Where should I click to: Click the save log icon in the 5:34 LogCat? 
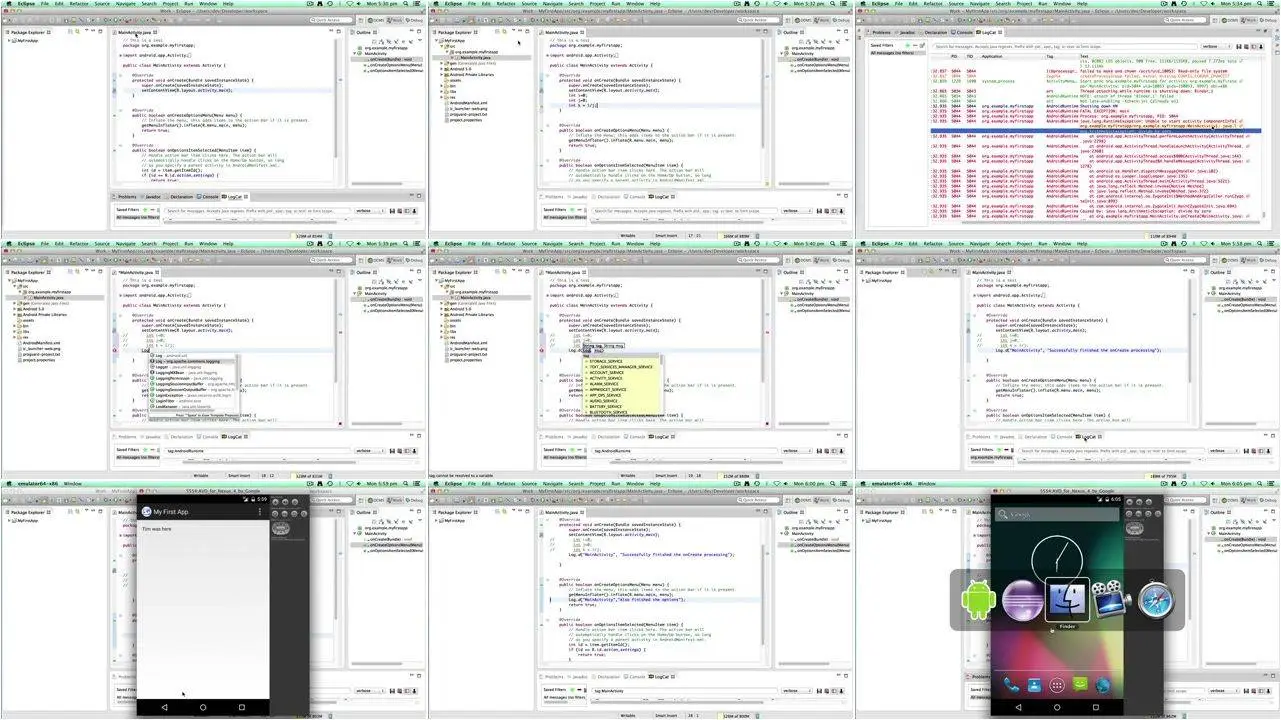[1239, 47]
